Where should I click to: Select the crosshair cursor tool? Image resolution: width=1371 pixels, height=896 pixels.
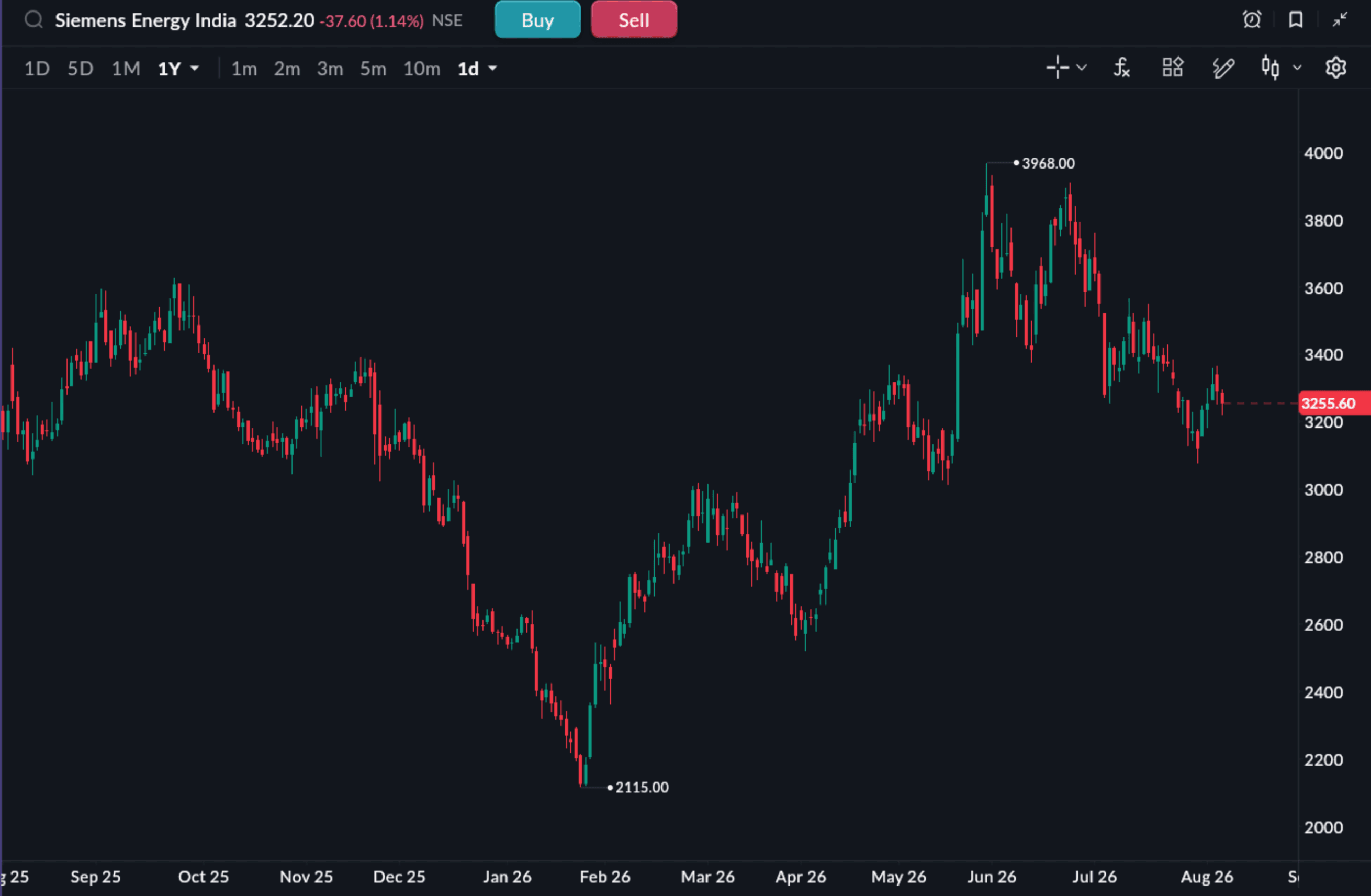(1057, 68)
